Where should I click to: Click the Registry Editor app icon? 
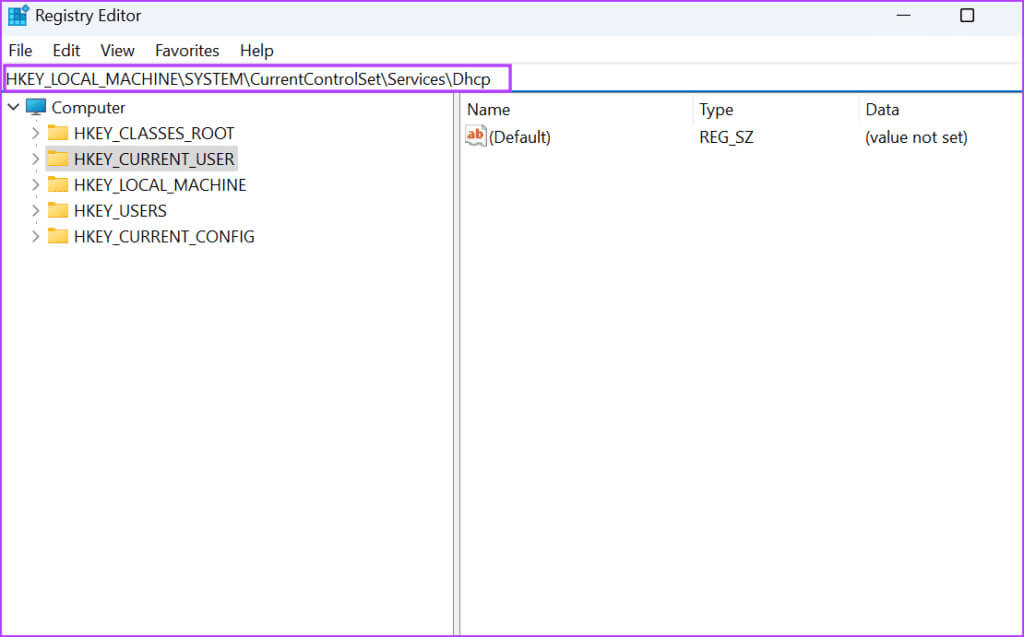(18, 15)
